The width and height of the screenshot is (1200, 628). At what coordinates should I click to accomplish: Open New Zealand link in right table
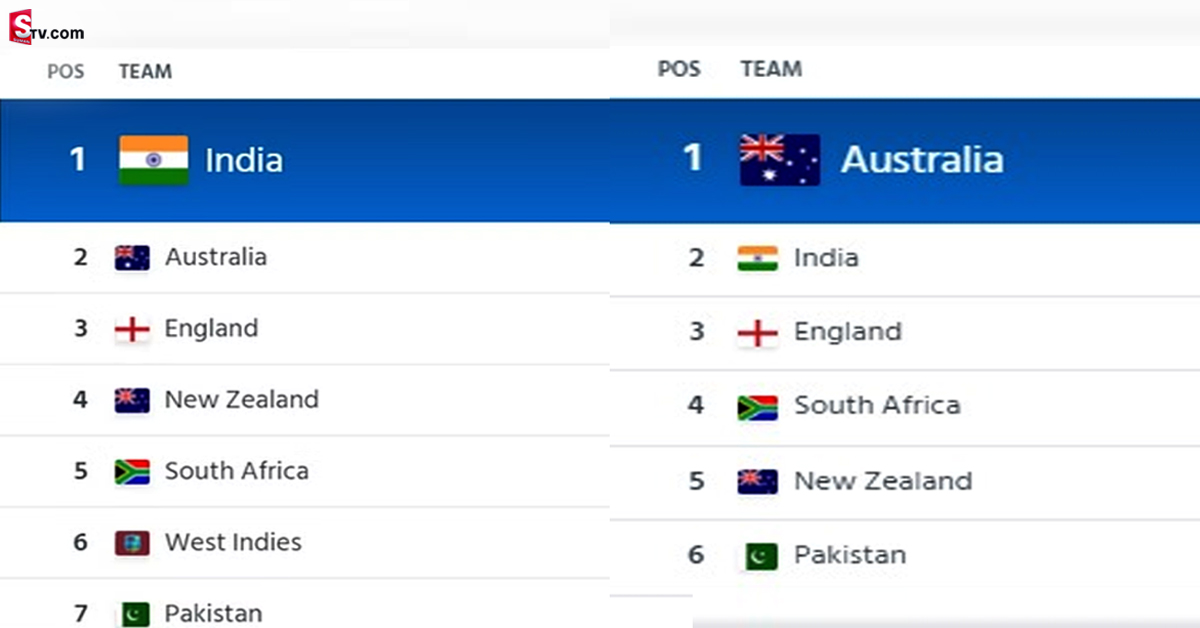tap(883, 480)
